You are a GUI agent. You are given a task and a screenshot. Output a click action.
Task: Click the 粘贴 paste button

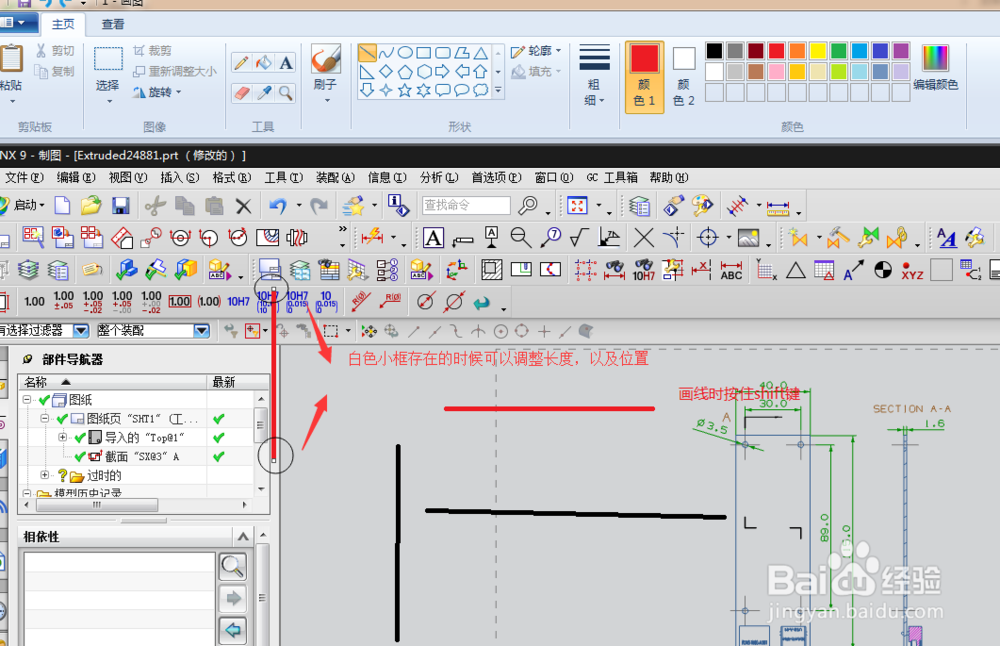(x=10, y=73)
